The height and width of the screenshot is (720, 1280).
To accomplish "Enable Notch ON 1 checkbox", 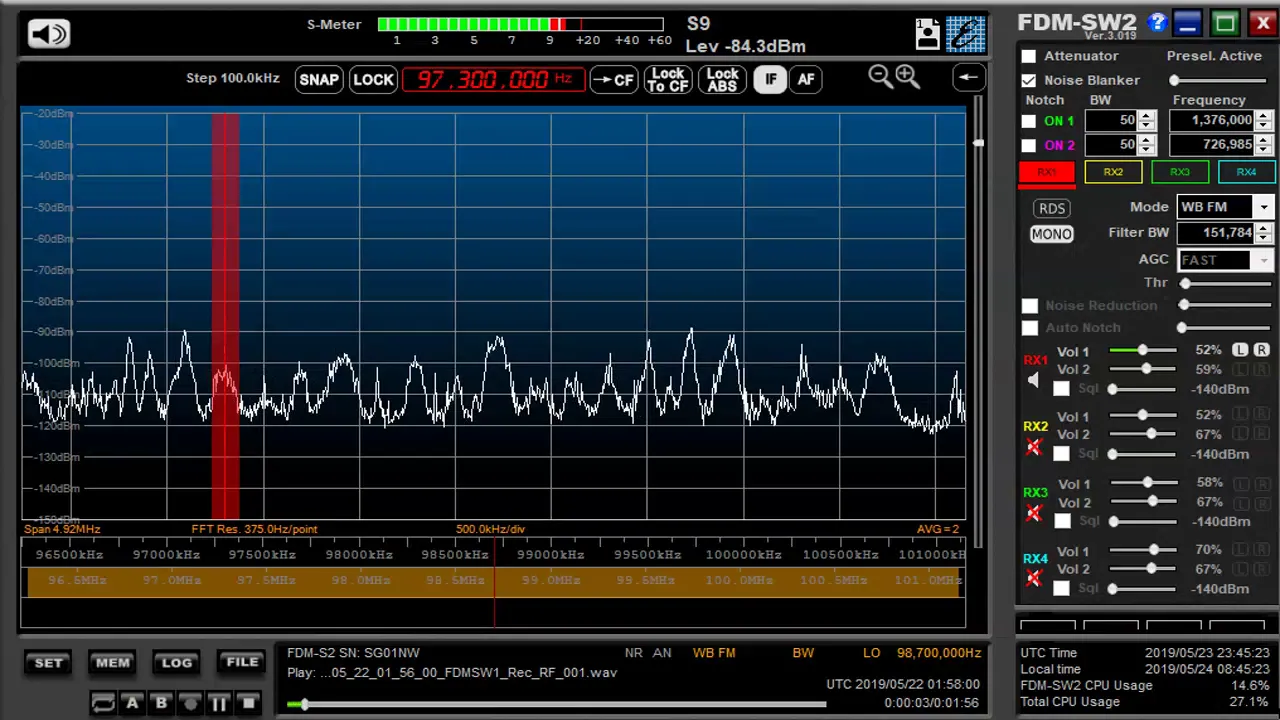I will coord(1029,121).
